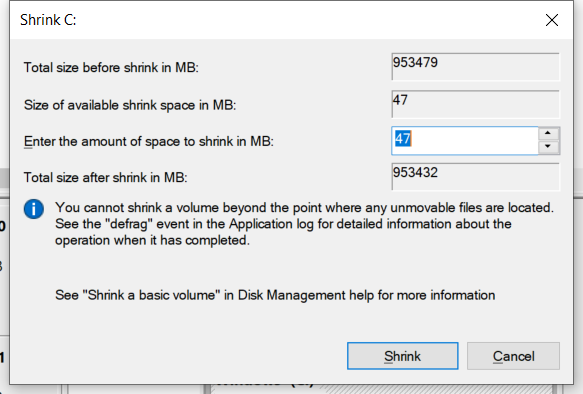Viewport: 583px width, 394px height.
Task: Select the 953432 total size after field
Action: pos(475,177)
